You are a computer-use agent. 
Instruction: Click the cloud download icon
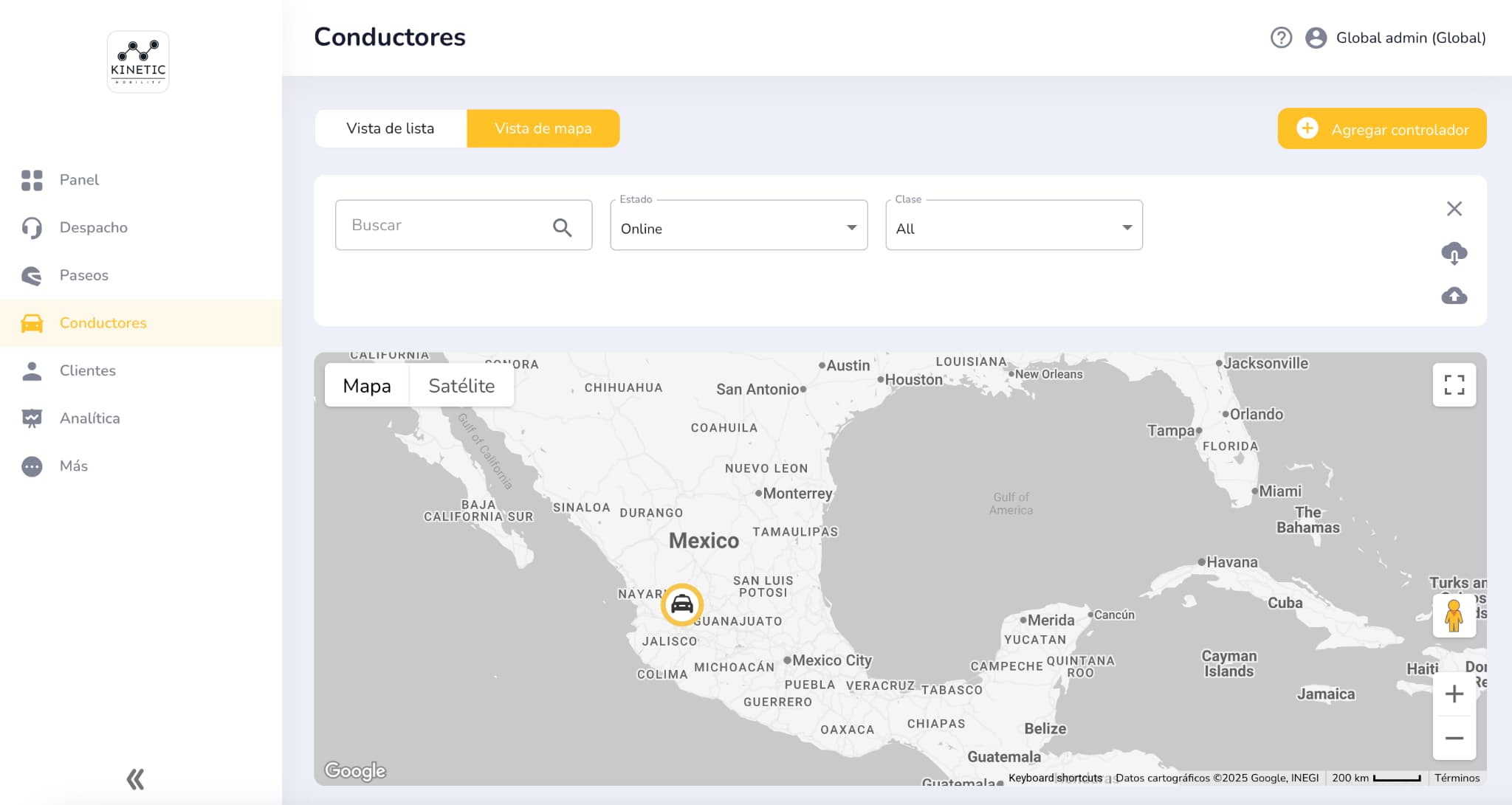1454,253
